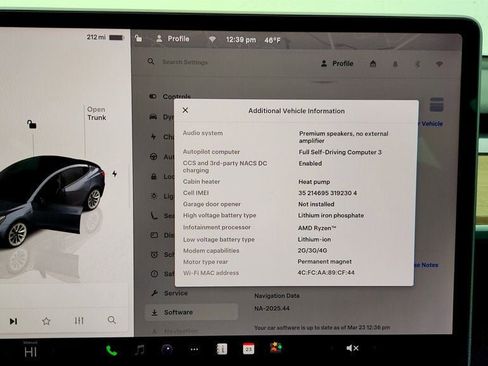The image size is (488, 366).
Task: Tap the 46°F outside temperature reading
Action: [272, 40]
